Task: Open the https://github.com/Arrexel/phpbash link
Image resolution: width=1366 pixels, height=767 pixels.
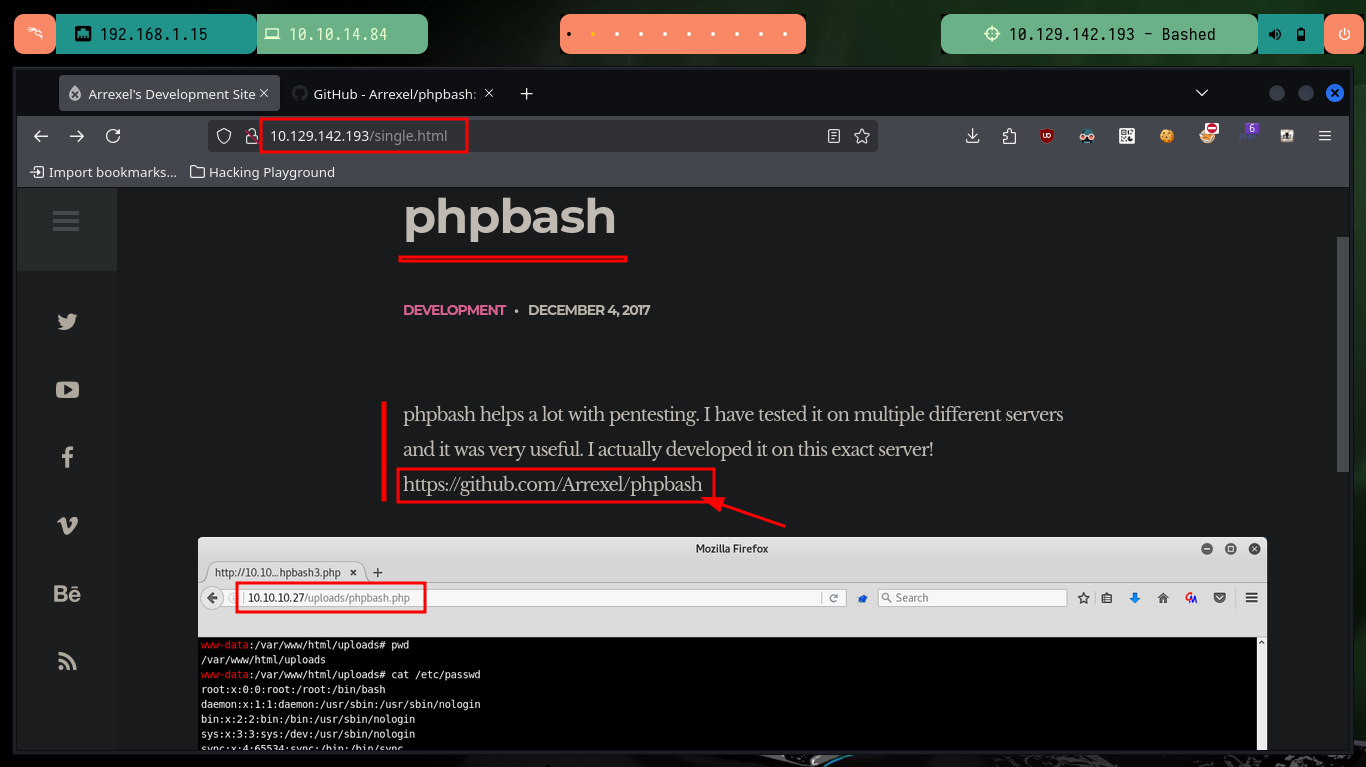Action: tap(553, 485)
